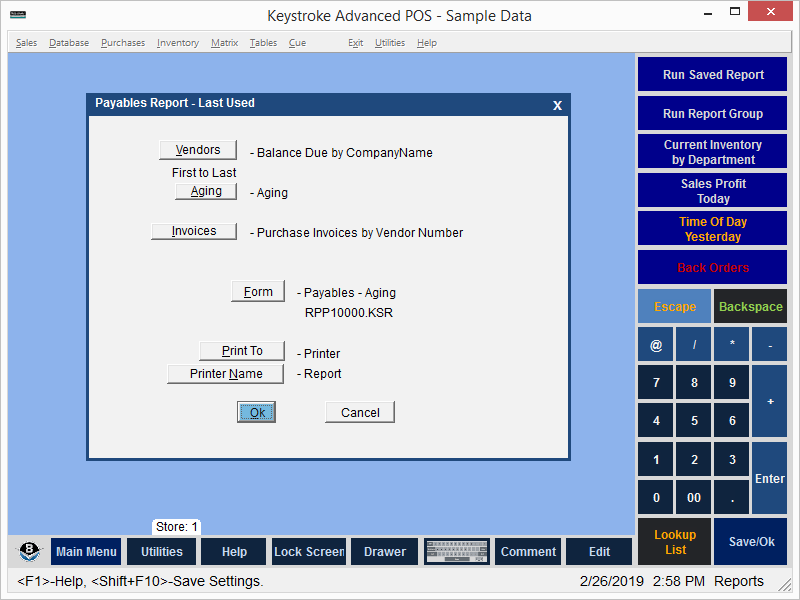Click the 'RPP10000.KSR' form file name
This screenshot has width=800, height=600.
349,313
